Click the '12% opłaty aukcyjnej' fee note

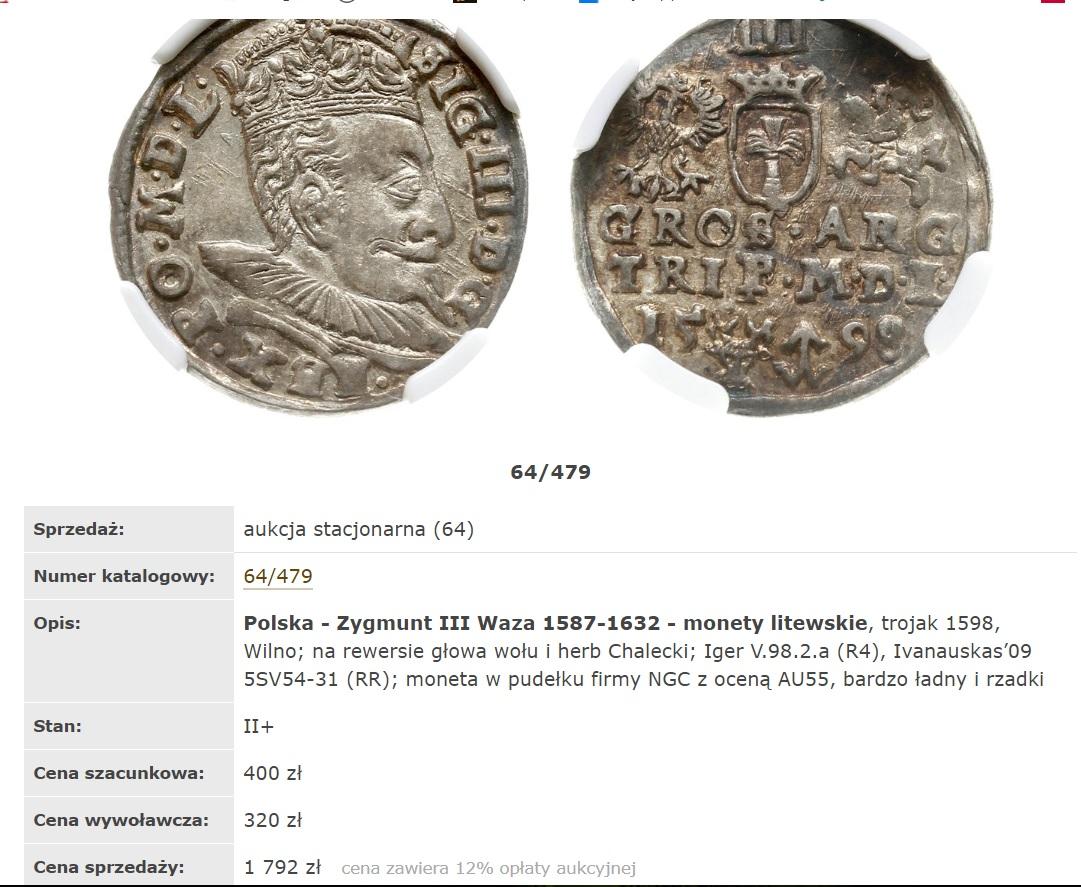(x=545, y=868)
